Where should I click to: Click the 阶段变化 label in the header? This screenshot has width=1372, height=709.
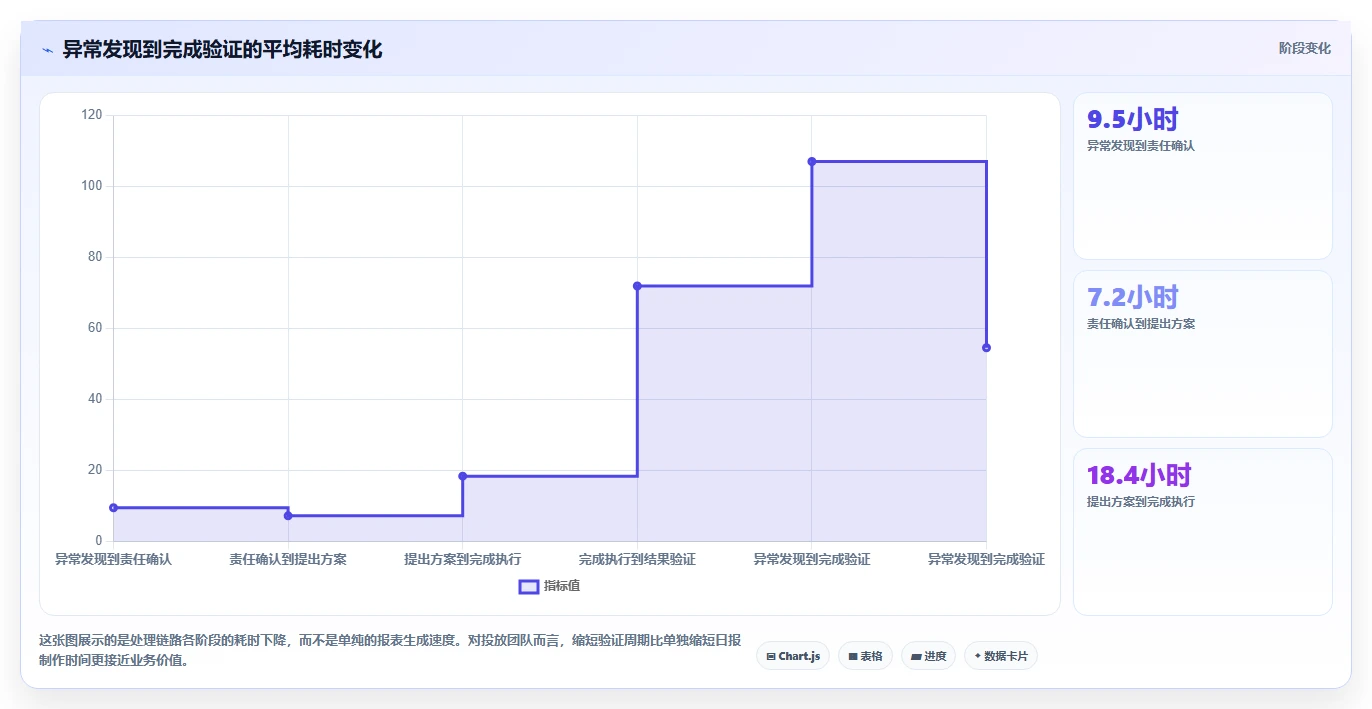pyautogui.click(x=1304, y=48)
